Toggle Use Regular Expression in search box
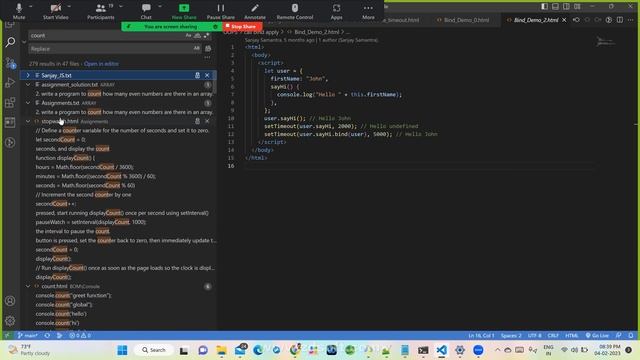The image size is (640, 360). 207,36
